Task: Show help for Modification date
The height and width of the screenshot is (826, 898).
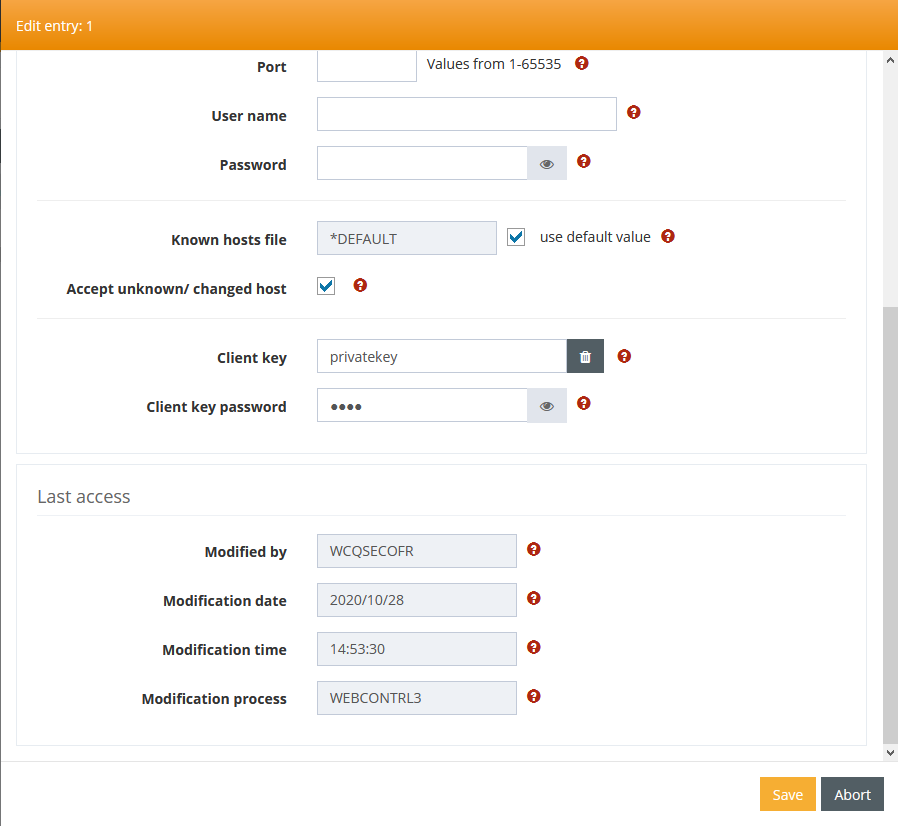Action: click(533, 598)
